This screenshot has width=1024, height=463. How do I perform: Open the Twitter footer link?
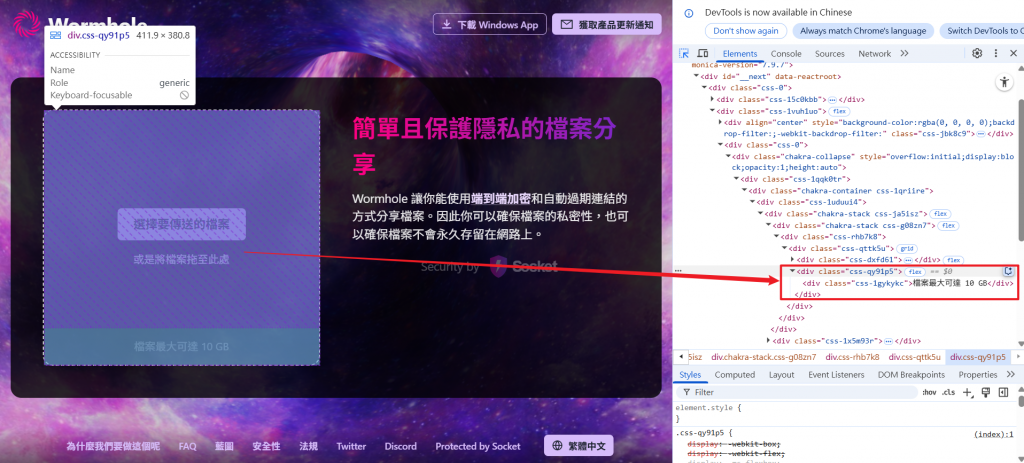point(351,446)
